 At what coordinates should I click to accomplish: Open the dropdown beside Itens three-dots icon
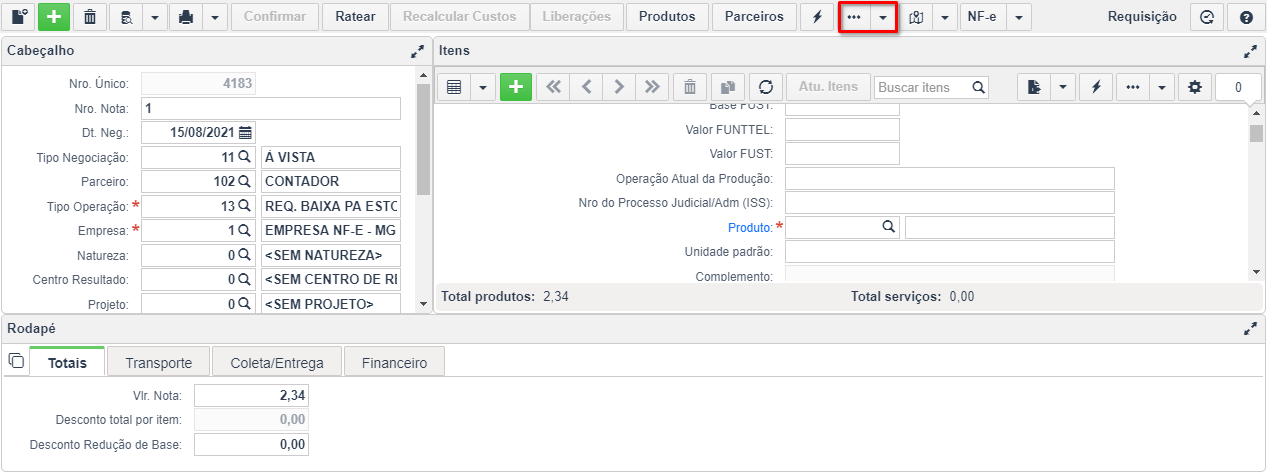pos(1161,87)
